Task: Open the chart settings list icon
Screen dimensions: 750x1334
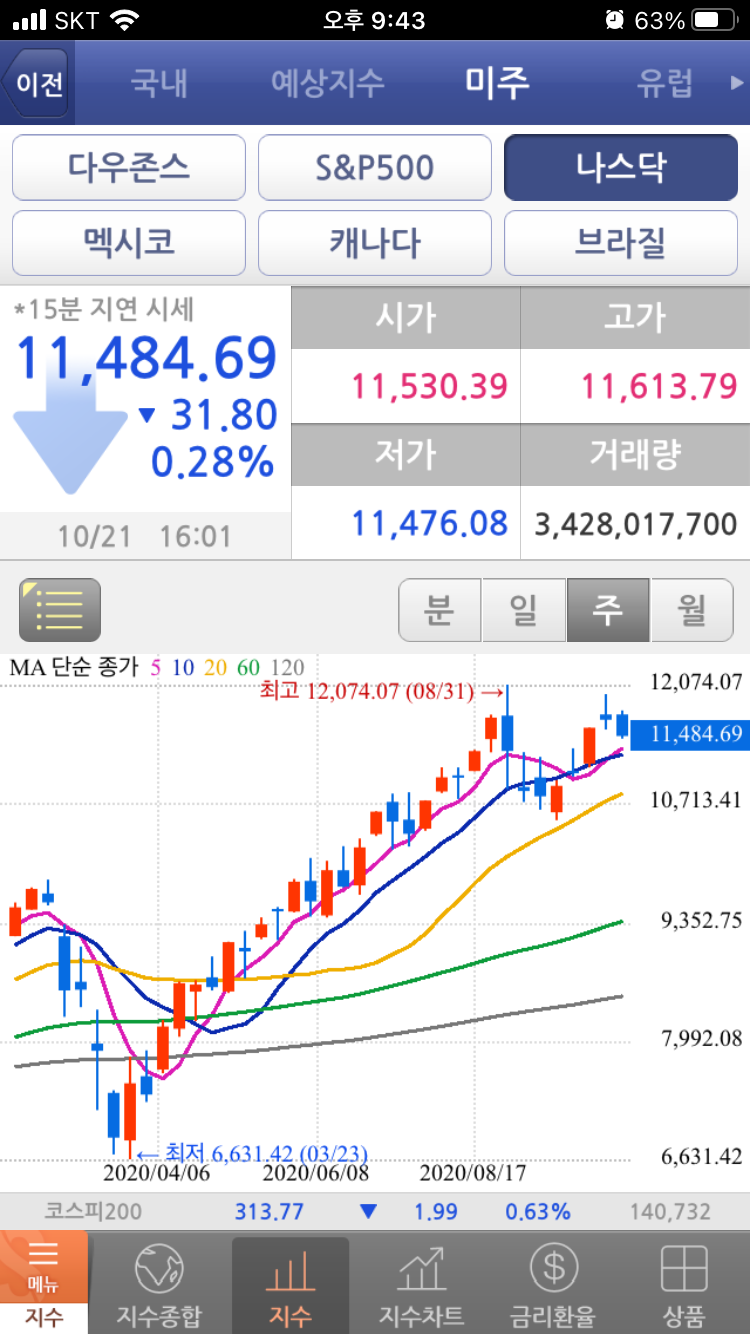Action: pyautogui.click(x=60, y=609)
